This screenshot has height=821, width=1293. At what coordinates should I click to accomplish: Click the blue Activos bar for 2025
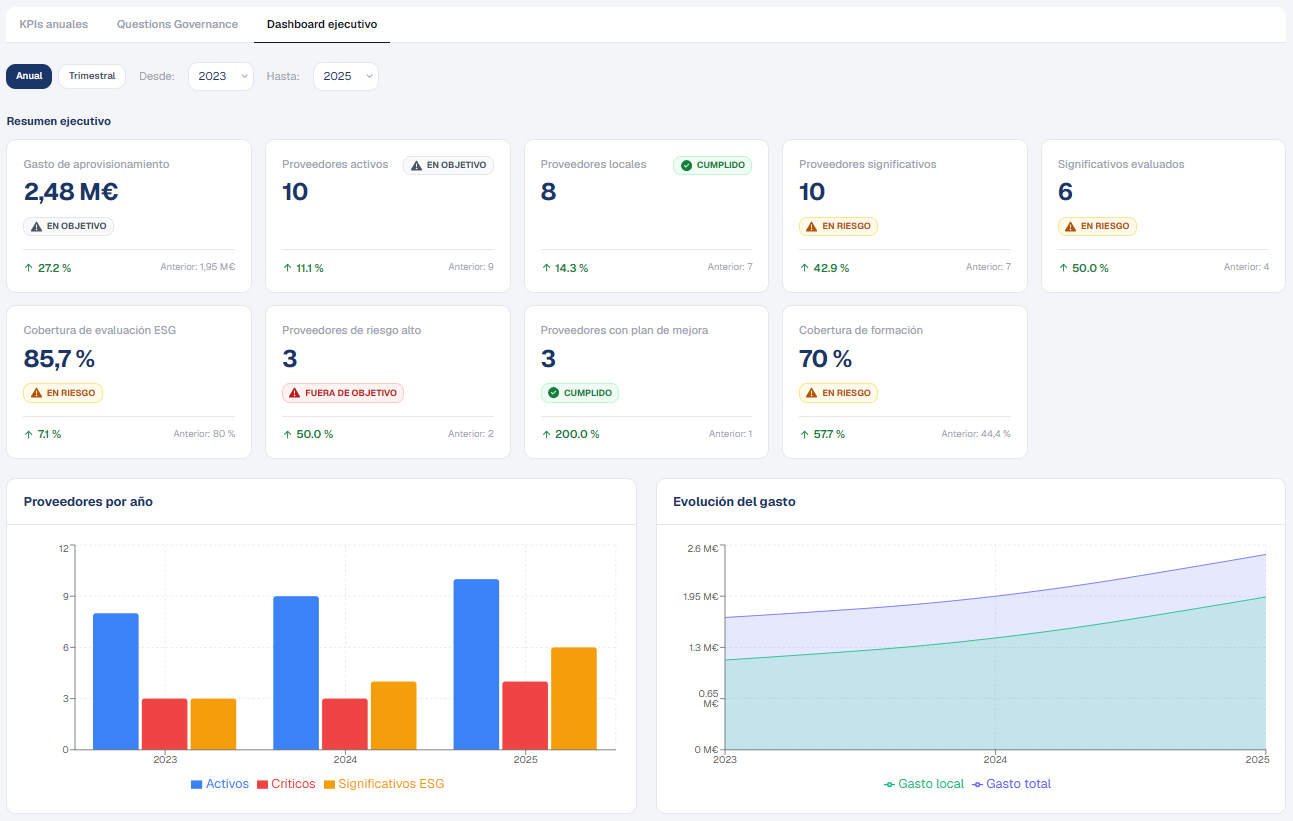(x=476, y=664)
